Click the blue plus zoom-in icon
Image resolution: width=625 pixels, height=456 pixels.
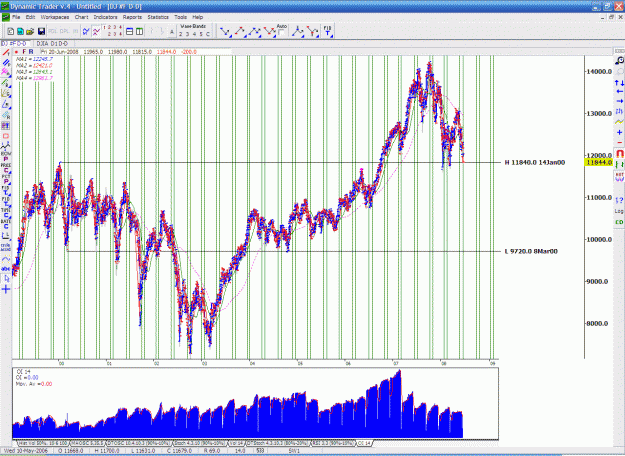(619, 132)
